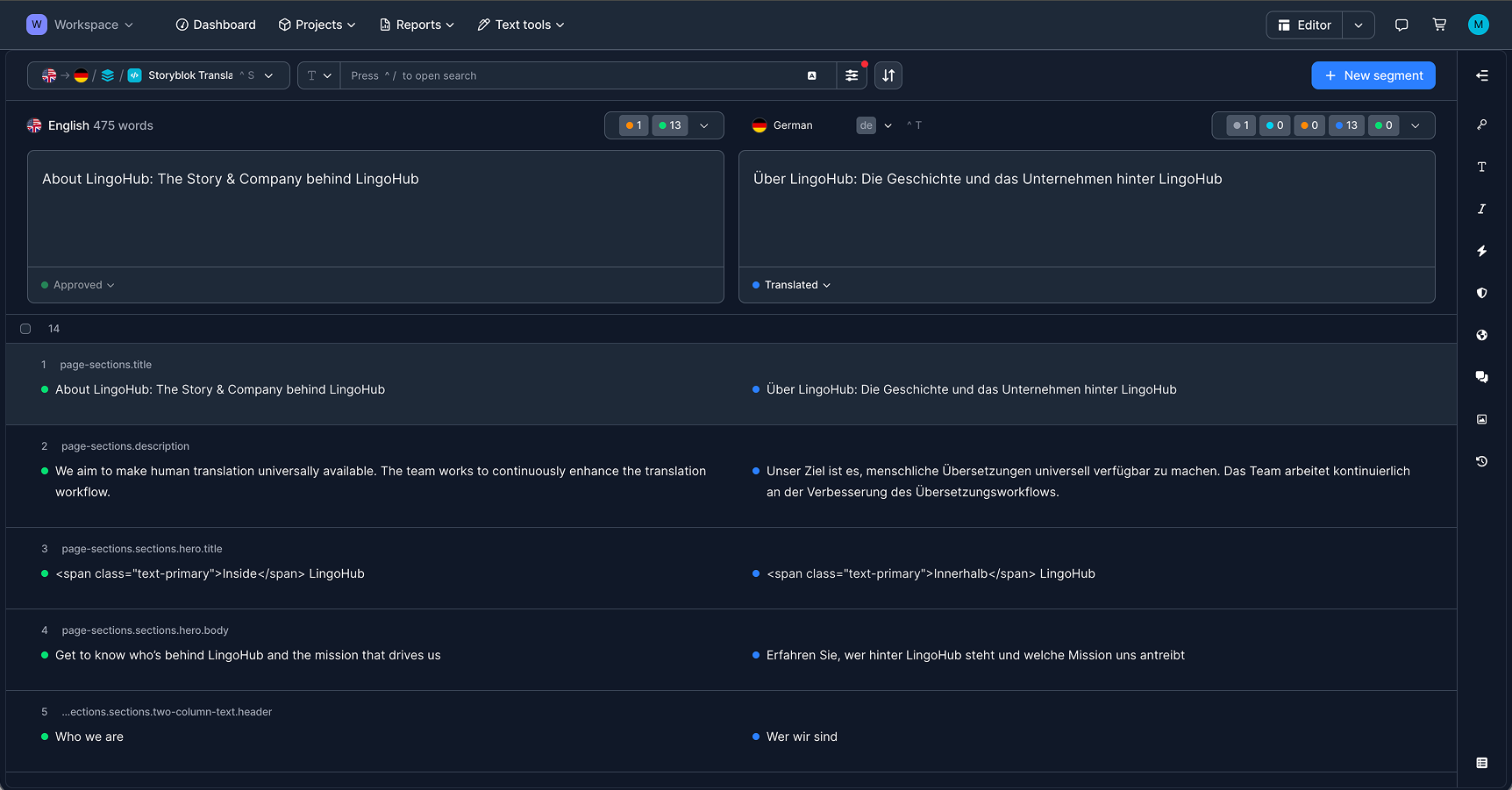Open the key icon in sidebar

tap(1481, 125)
